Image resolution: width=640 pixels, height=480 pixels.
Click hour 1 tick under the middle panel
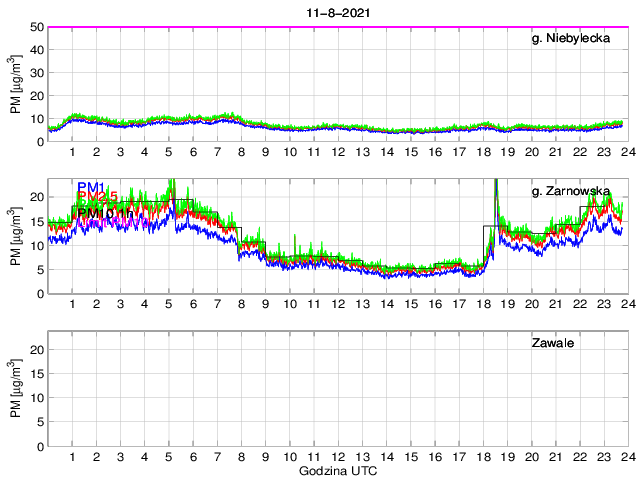click(73, 304)
